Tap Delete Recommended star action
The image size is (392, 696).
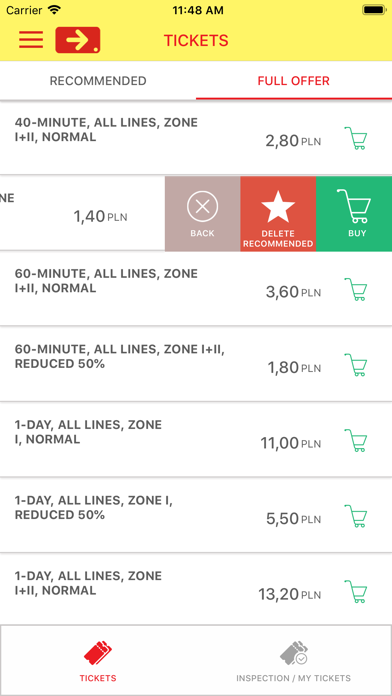click(278, 214)
